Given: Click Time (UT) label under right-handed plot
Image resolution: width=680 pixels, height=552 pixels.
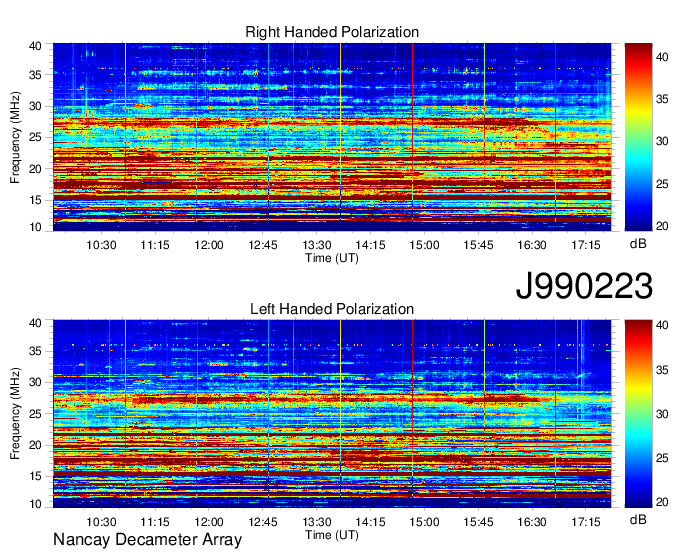Looking at the screenshot, I should coord(332,258).
